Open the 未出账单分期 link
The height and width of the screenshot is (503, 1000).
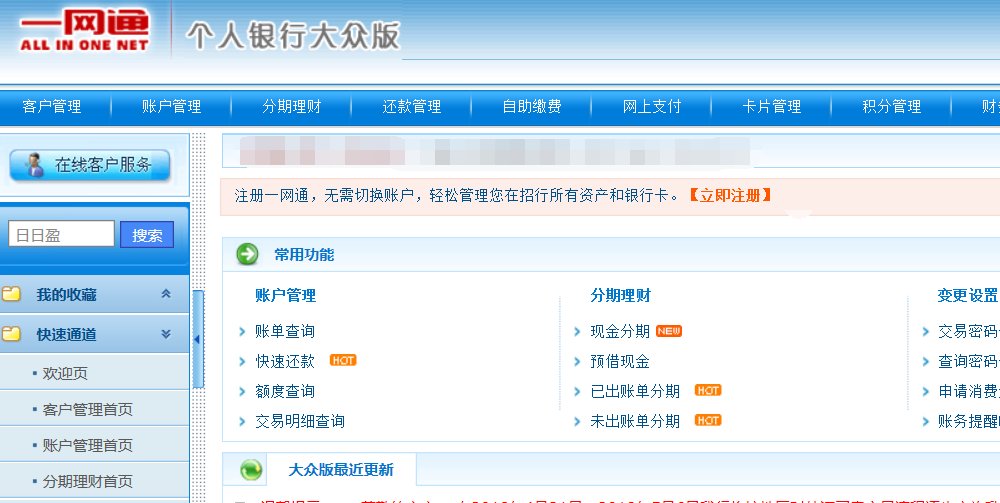(635, 421)
